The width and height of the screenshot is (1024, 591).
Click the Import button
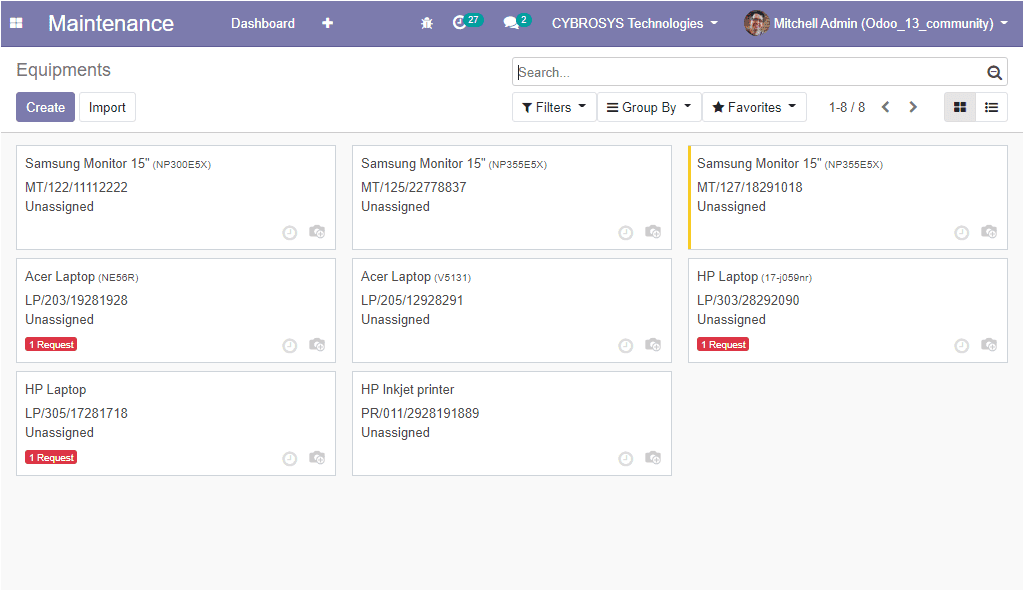[107, 107]
